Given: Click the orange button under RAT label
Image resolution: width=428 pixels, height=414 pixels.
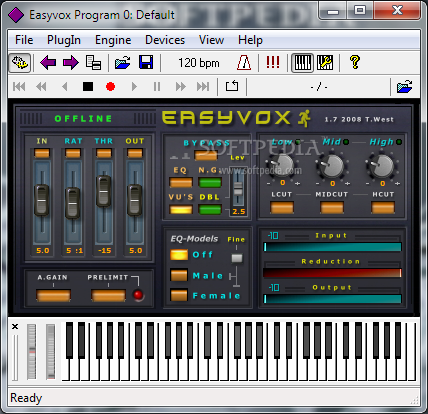Looking at the screenshot, I should [x=73, y=153].
